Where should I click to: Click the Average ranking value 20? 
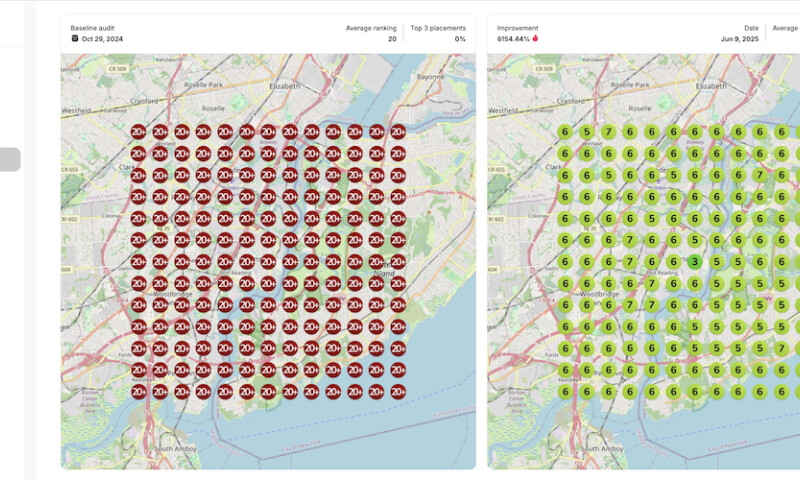point(392,39)
